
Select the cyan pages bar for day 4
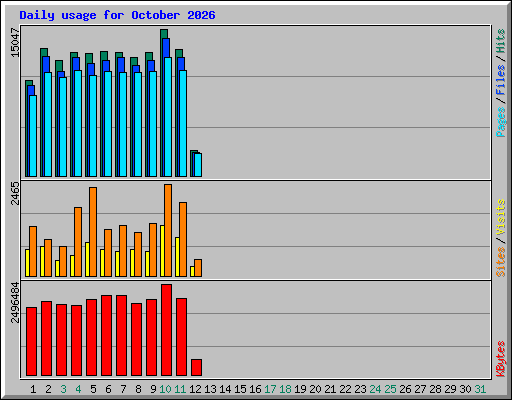tap(78, 123)
